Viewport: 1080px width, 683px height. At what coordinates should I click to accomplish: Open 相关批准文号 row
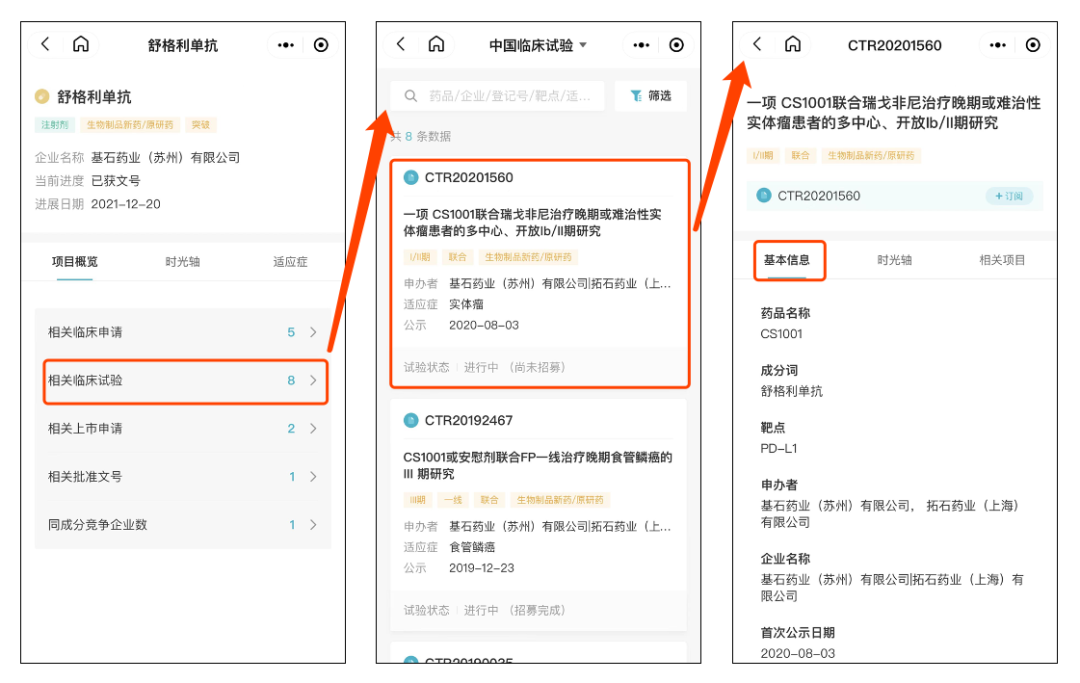[183, 476]
